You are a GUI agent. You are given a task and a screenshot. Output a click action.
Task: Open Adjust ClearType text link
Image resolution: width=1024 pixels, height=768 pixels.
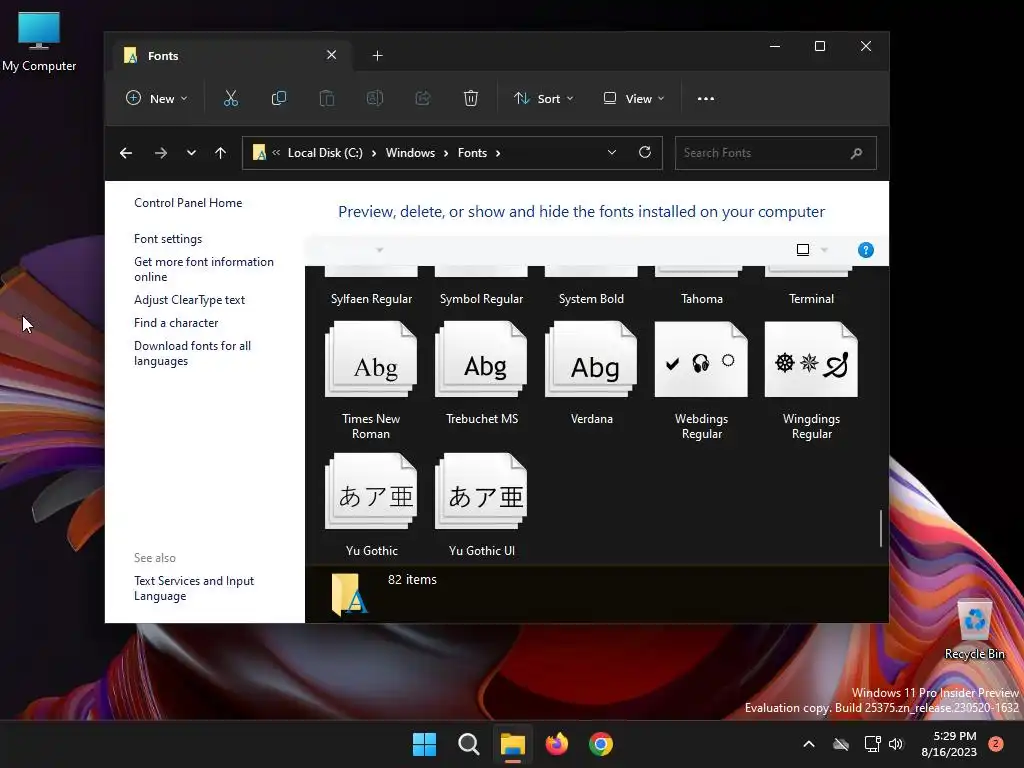189,300
